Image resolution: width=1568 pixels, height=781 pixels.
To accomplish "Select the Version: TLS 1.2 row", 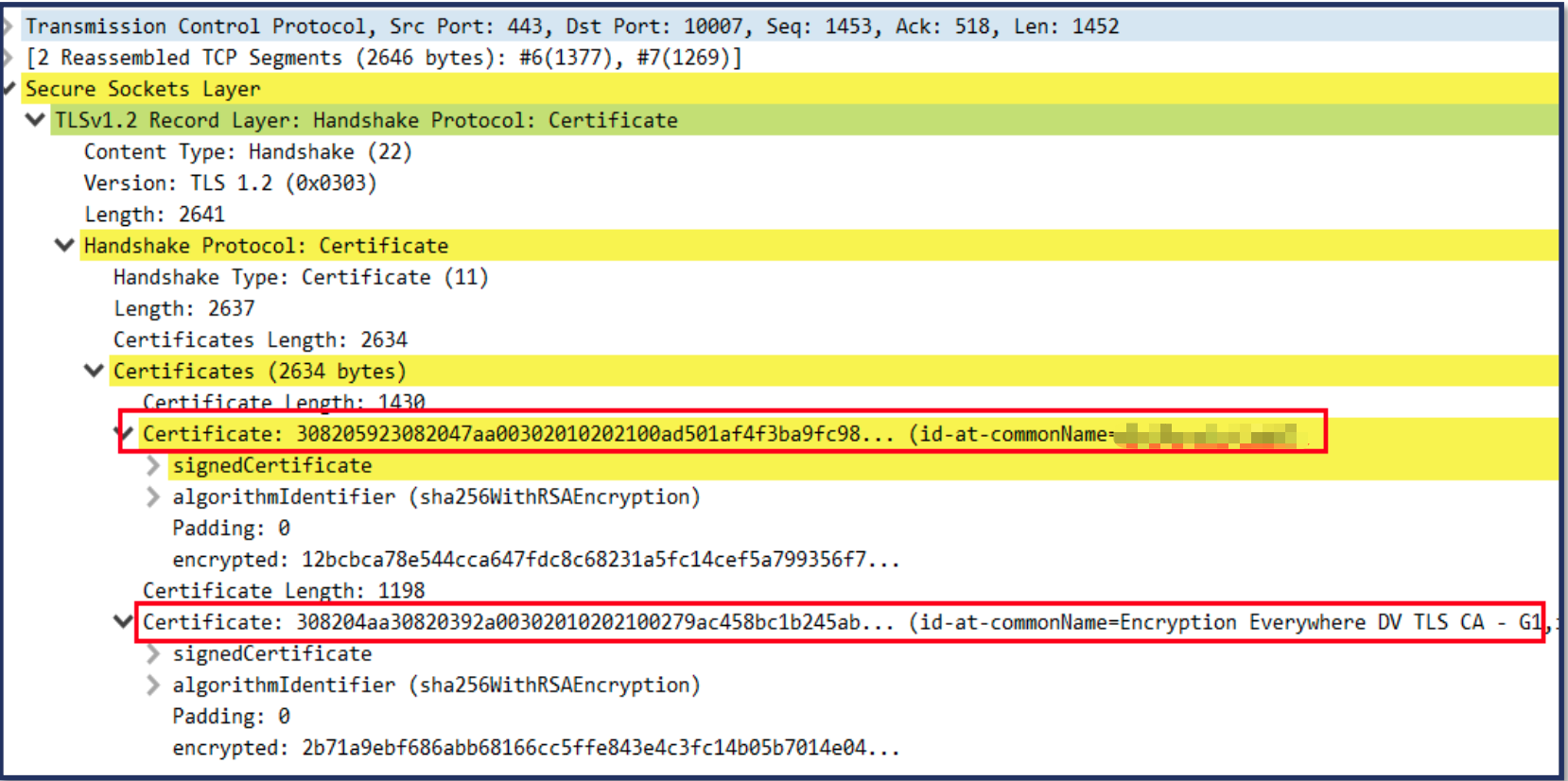I will [x=230, y=183].
